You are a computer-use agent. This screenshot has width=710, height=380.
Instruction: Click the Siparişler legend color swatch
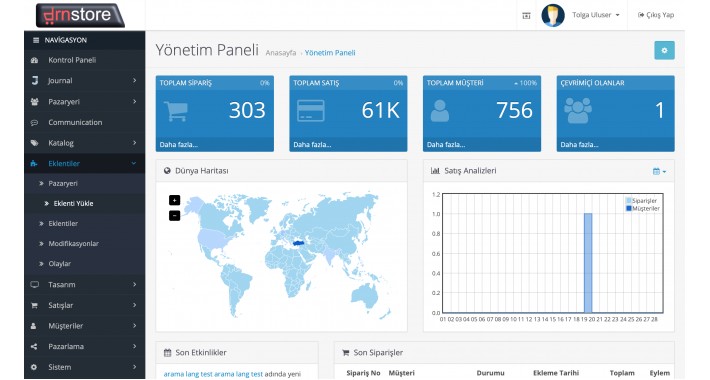628,201
